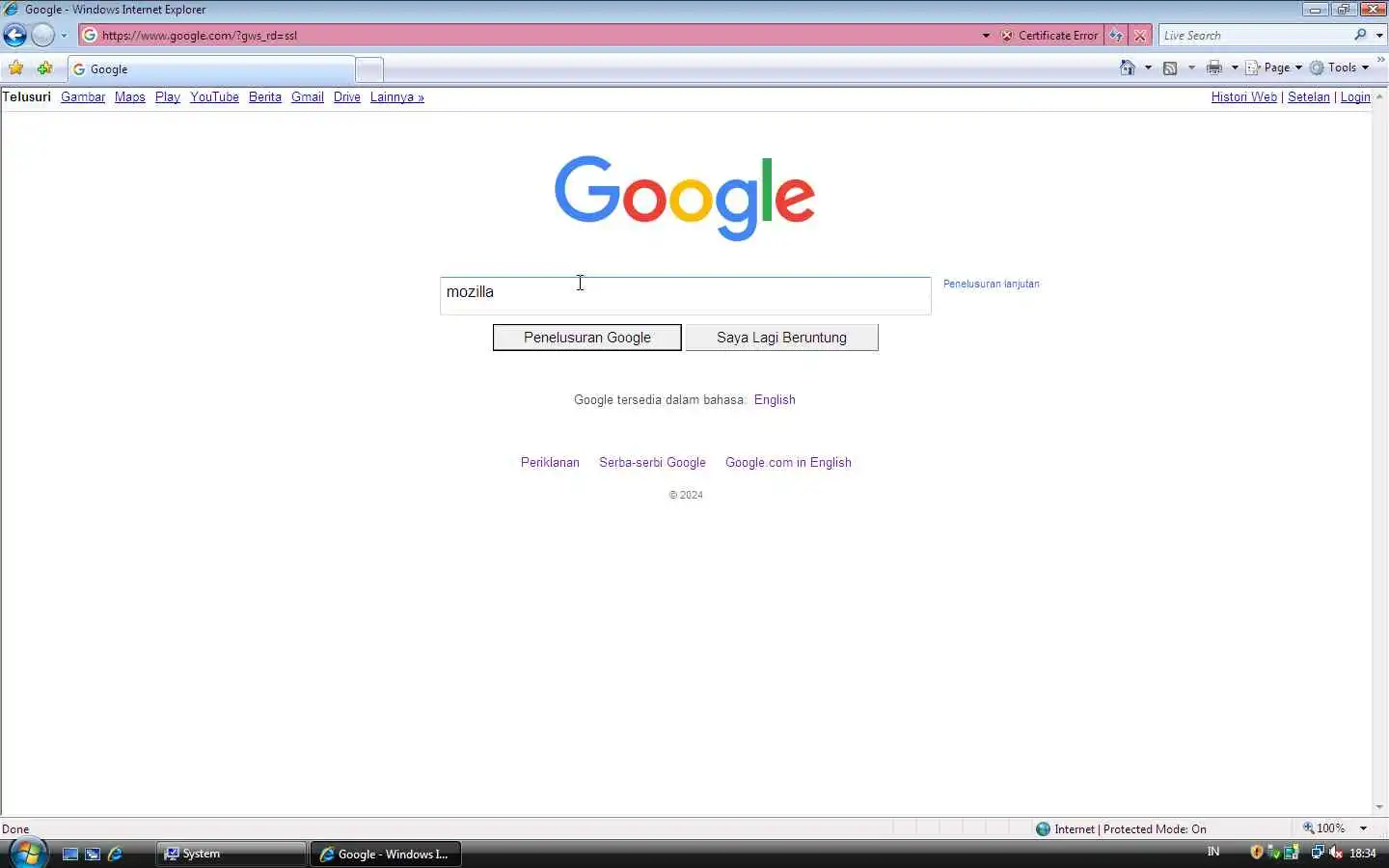Click the Penelusuran Google button
This screenshot has height=868, width=1389.
point(587,338)
